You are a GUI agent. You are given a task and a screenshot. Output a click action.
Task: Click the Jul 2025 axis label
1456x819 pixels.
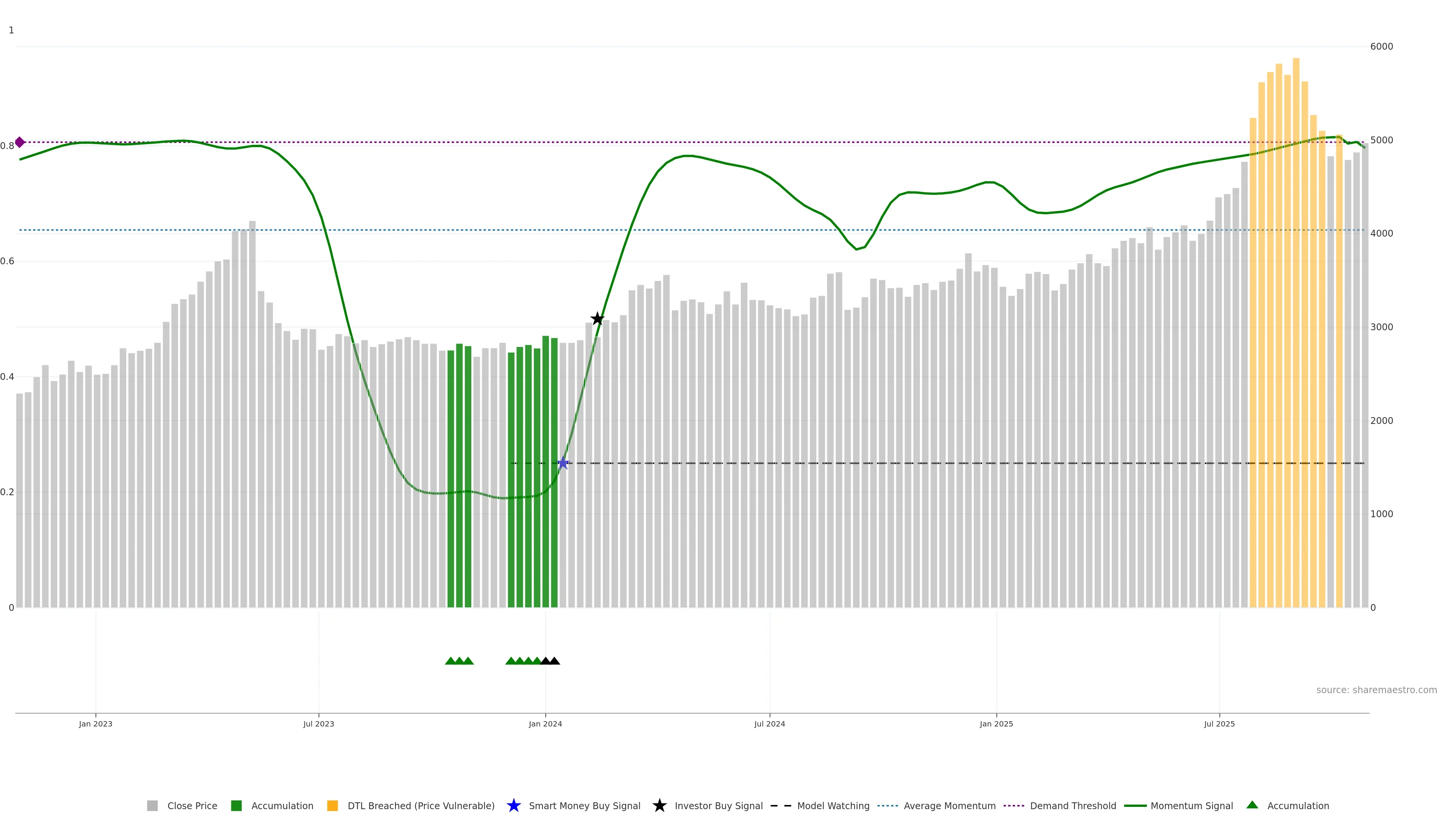pos(1219,724)
